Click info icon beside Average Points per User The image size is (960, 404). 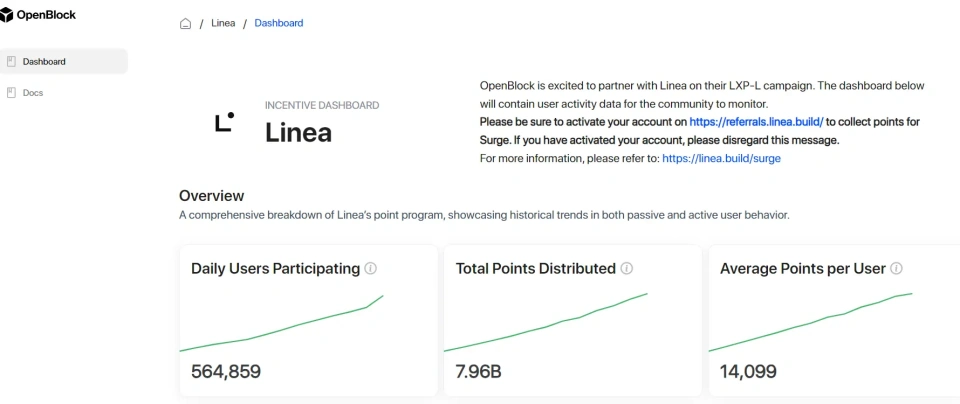[897, 269]
